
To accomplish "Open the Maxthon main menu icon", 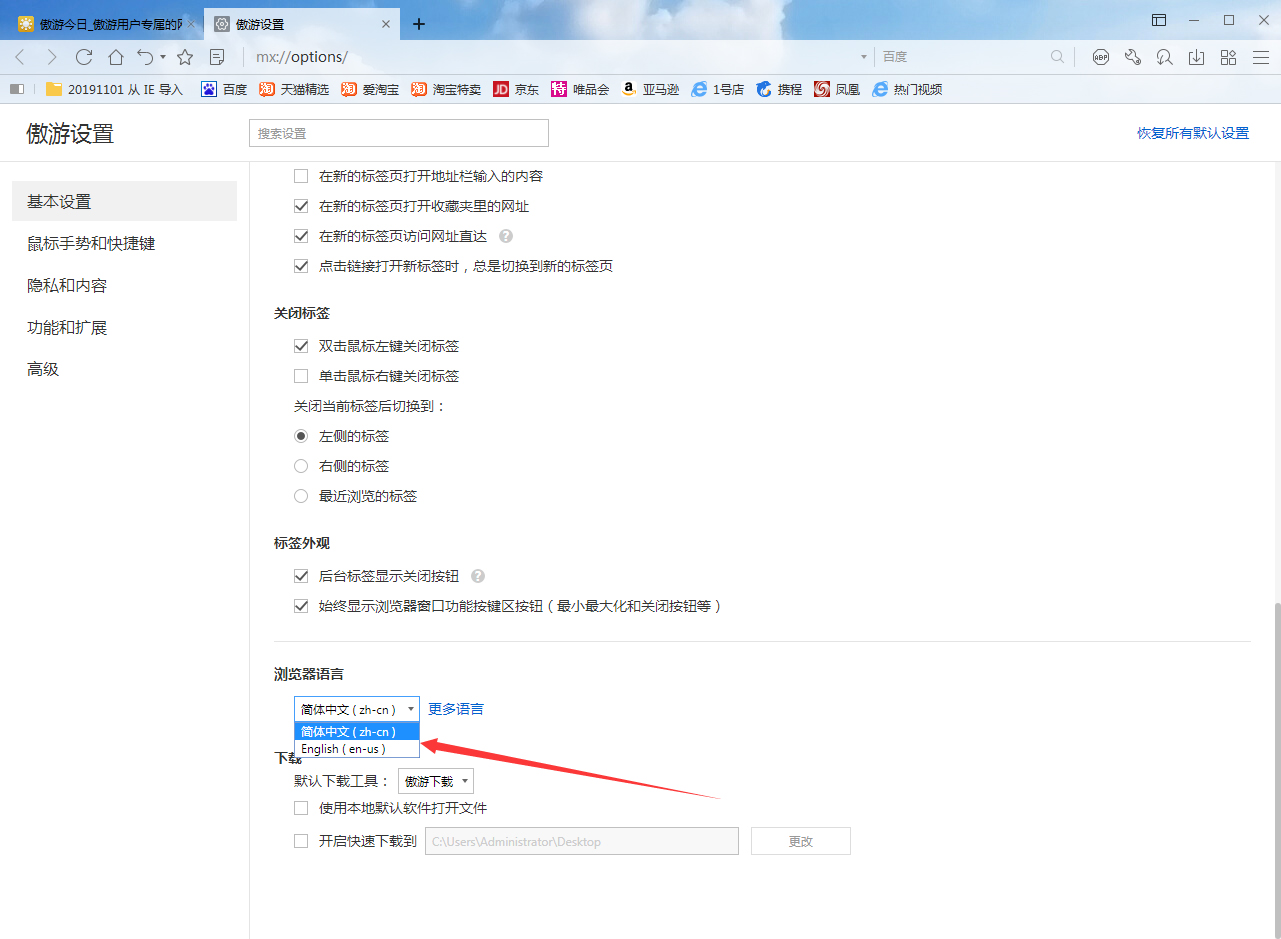I will [x=1261, y=57].
